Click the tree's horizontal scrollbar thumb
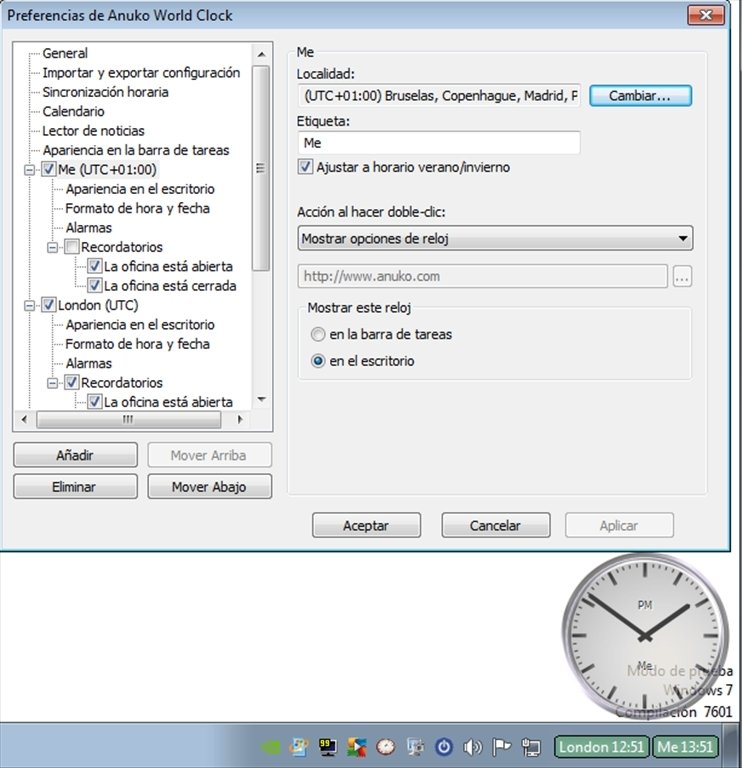This screenshot has height=768, width=742. [128, 420]
